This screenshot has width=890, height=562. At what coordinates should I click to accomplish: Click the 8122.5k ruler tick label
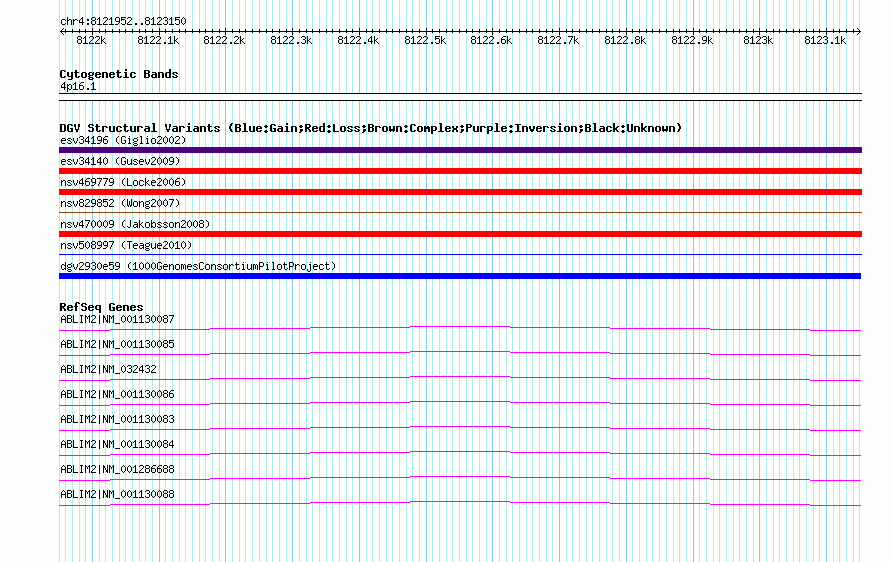coord(425,40)
